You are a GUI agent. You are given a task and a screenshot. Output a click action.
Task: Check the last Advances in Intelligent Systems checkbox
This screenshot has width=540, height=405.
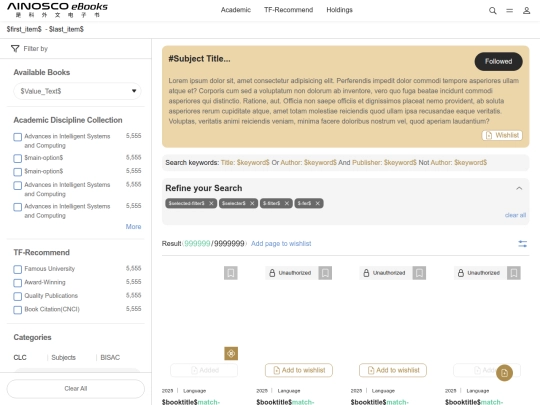18,207
